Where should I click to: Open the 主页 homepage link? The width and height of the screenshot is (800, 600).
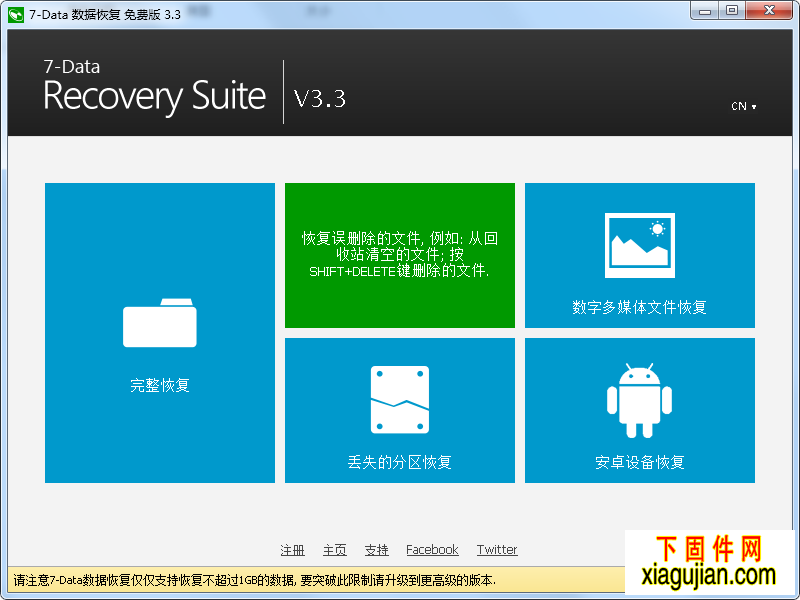pyautogui.click(x=335, y=550)
